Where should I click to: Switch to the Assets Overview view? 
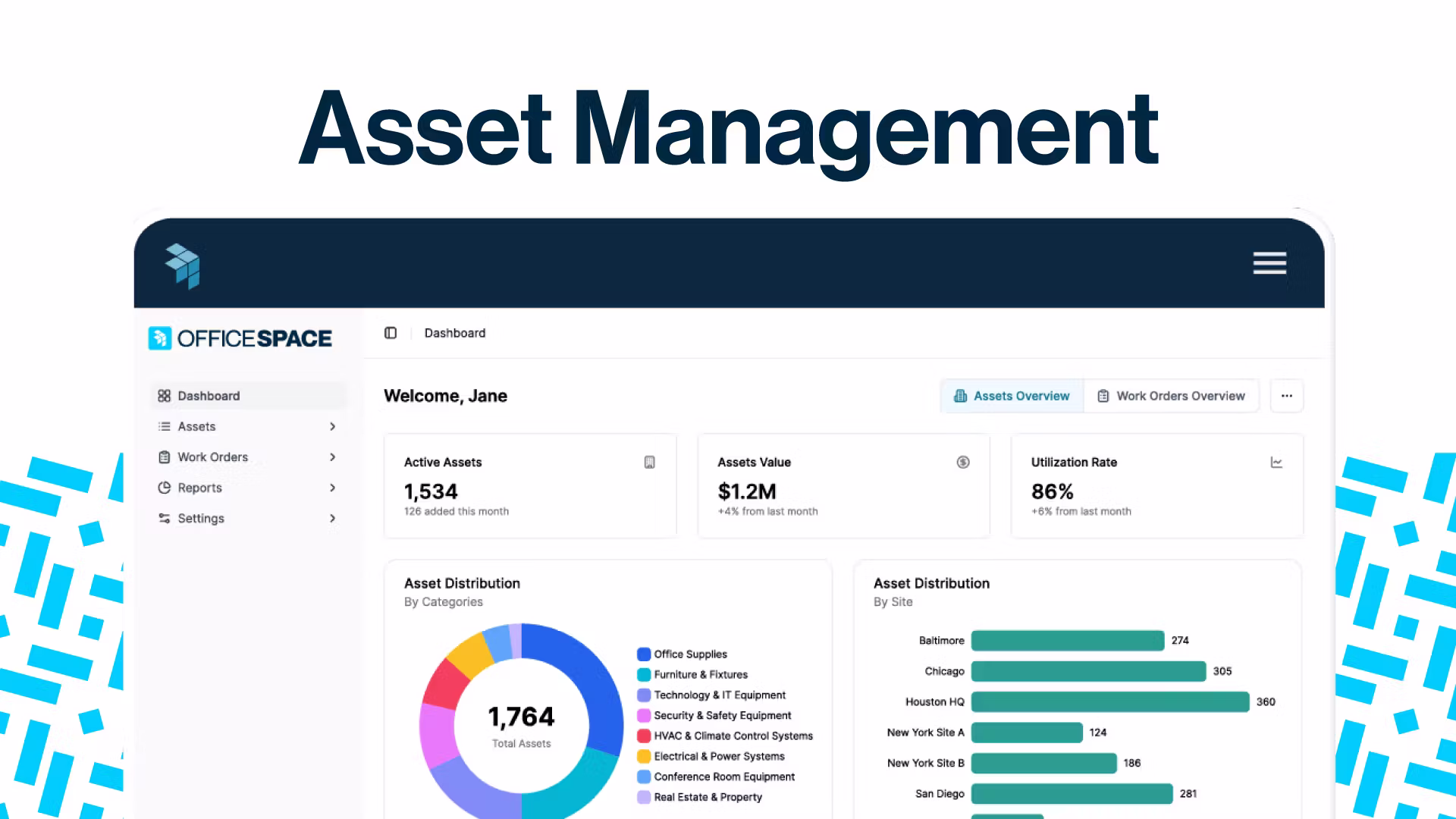point(1012,395)
